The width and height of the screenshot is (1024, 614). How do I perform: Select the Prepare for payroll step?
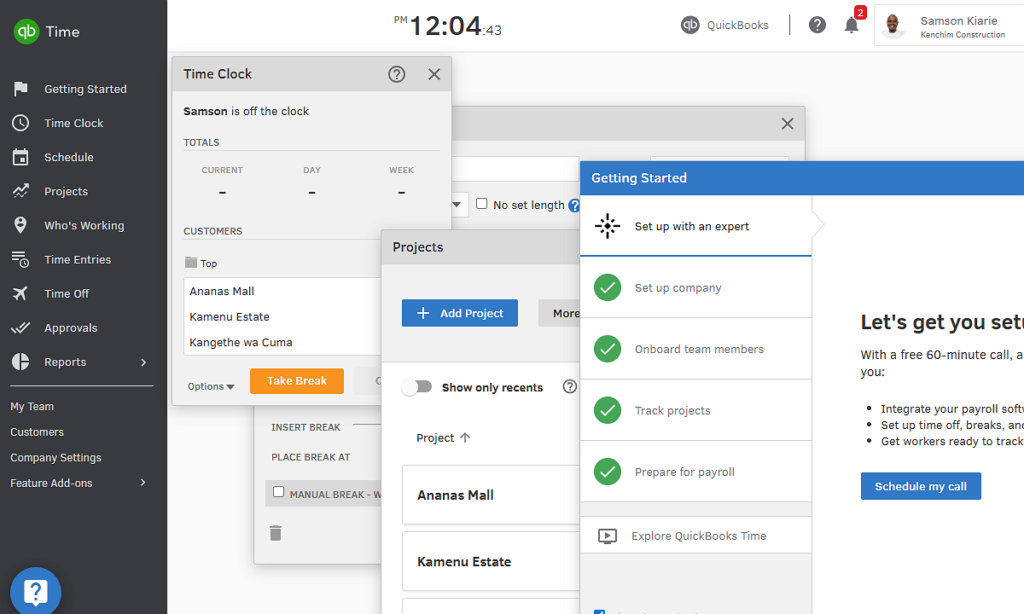tap(696, 472)
